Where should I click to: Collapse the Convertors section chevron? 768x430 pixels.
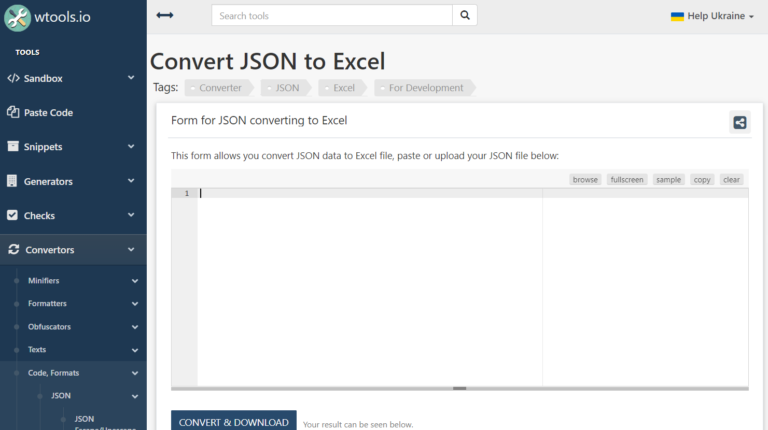click(131, 250)
